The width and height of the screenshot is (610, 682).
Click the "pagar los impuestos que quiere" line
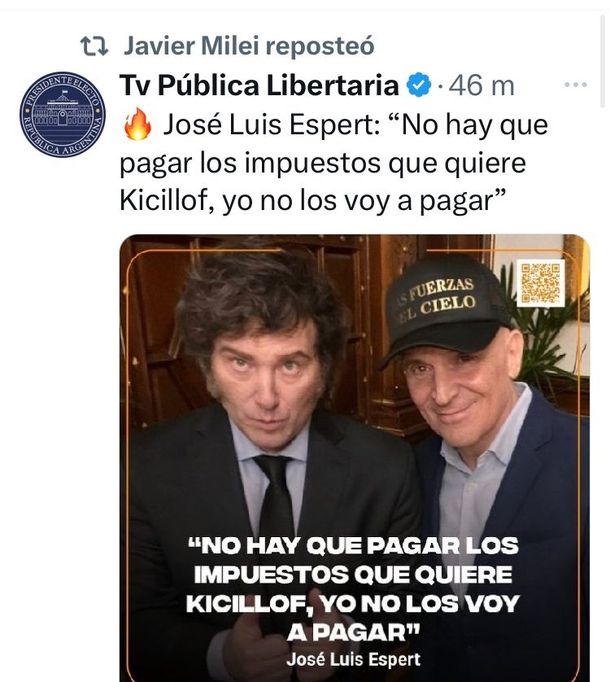323,163
